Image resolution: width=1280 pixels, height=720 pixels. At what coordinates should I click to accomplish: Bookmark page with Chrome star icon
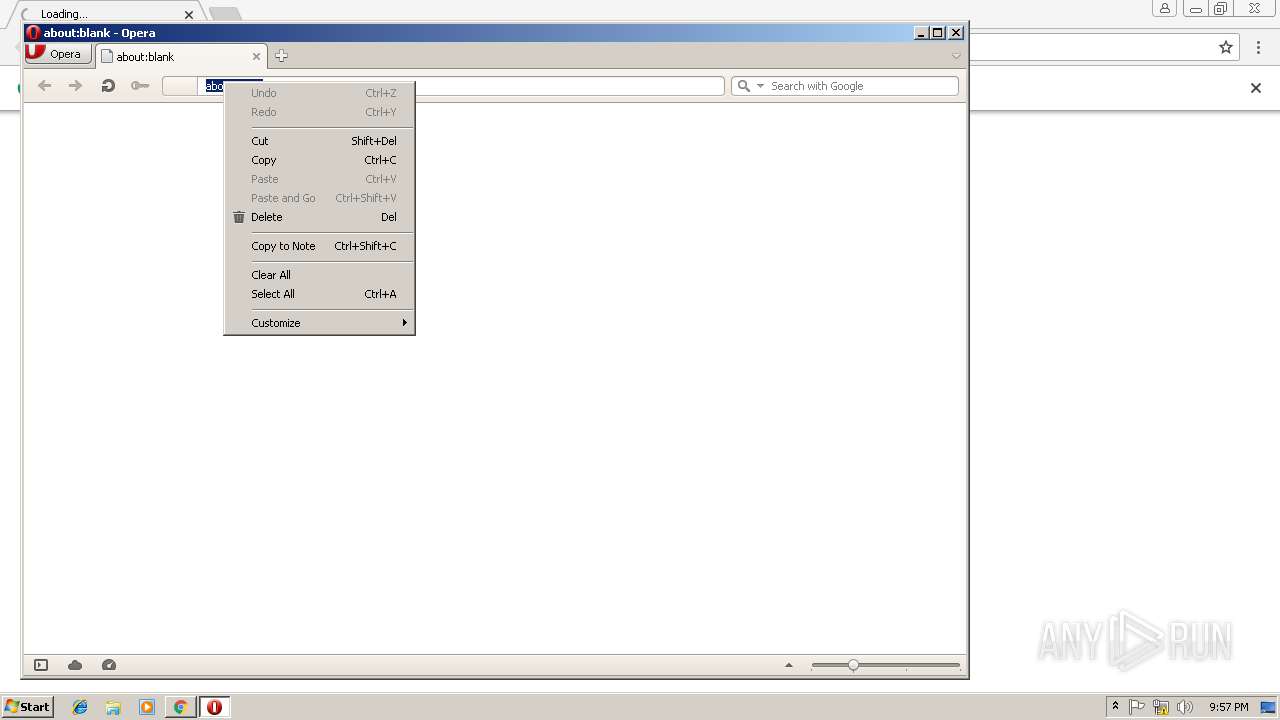[1226, 47]
